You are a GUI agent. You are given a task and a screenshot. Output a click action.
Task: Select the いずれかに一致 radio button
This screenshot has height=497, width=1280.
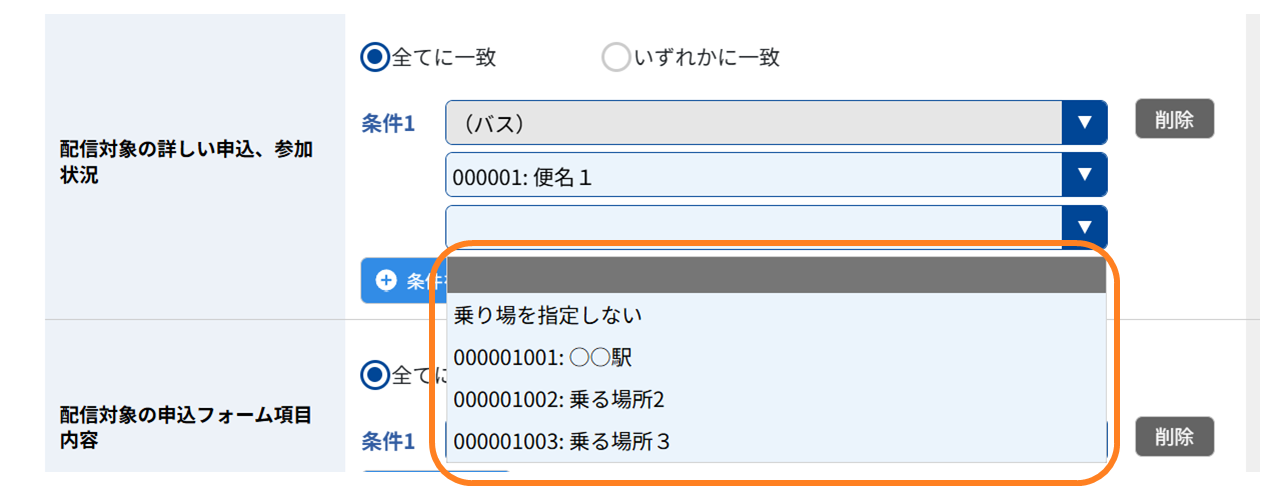pyautogui.click(x=615, y=57)
